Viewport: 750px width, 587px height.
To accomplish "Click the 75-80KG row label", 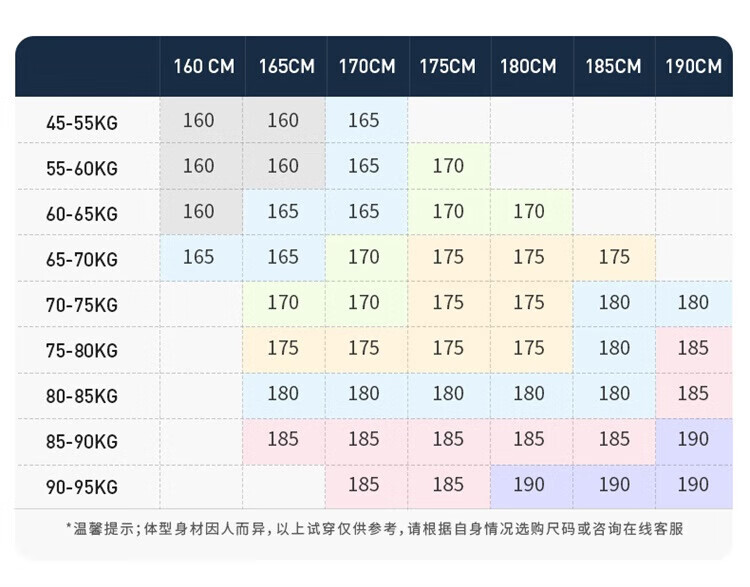I will (82, 351).
